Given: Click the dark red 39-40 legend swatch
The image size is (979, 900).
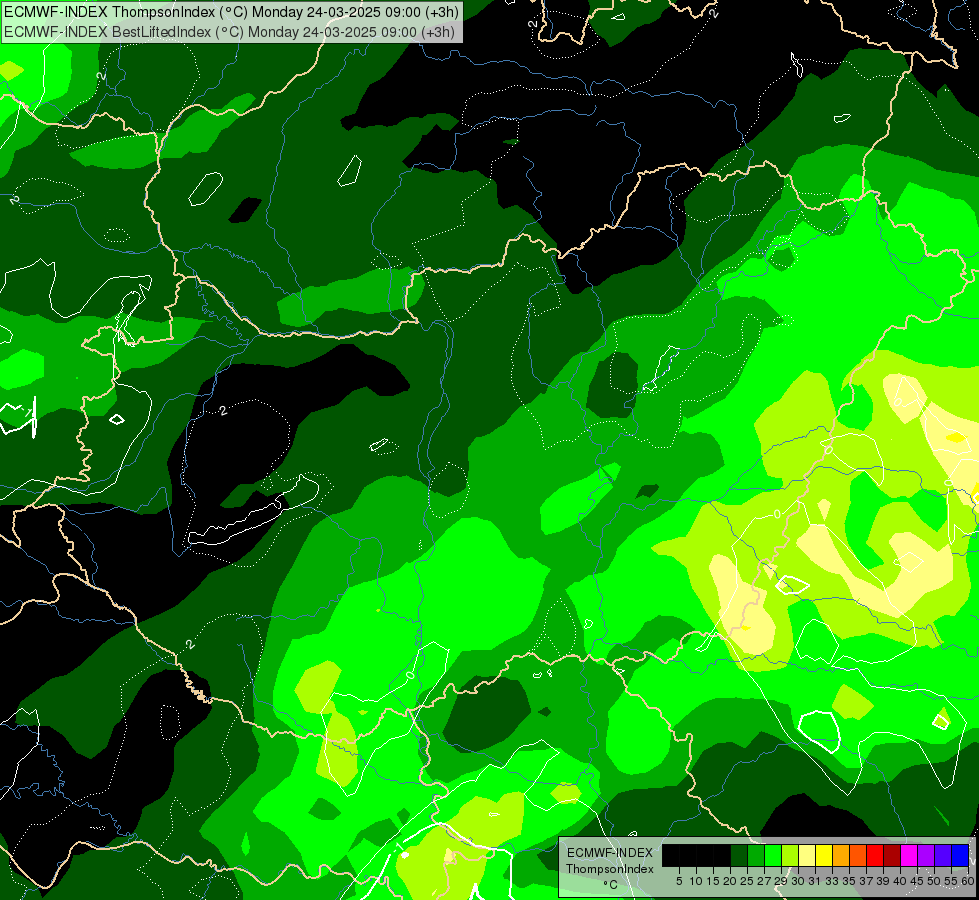Looking at the screenshot, I should pyautogui.click(x=892, y=856).
